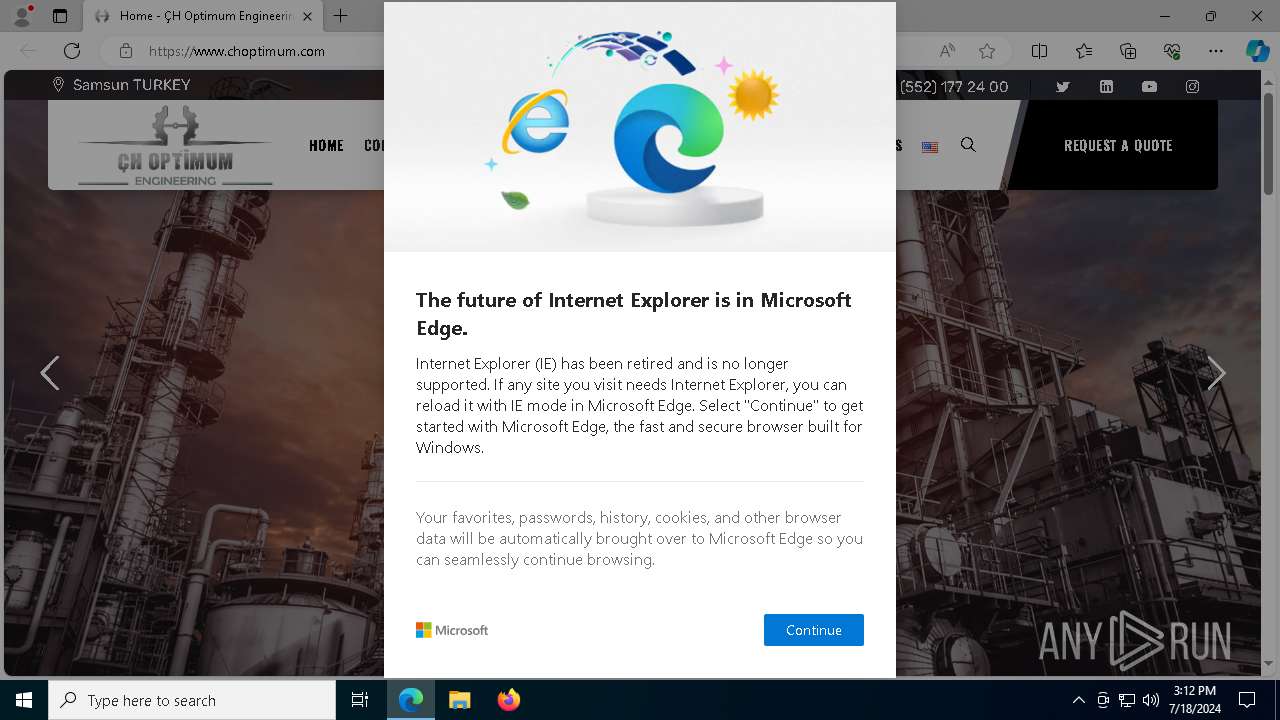Open the Collections icon
Viewport: 1280px width, 720px height.
tap(1128, 51)
